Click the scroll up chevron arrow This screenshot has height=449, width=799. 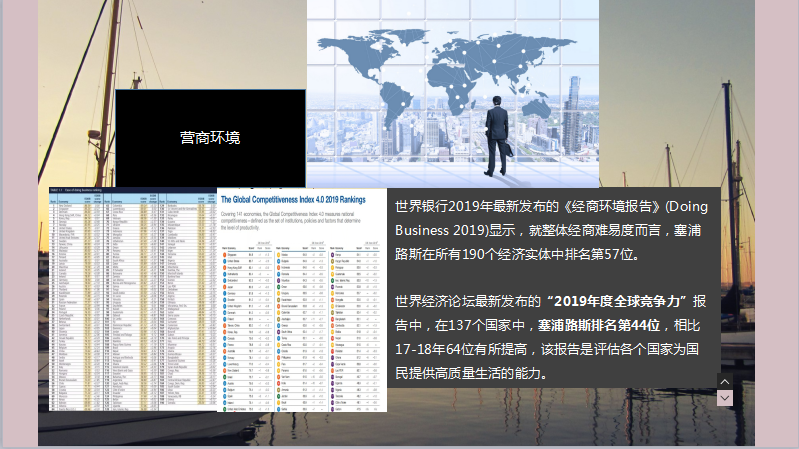726,382
